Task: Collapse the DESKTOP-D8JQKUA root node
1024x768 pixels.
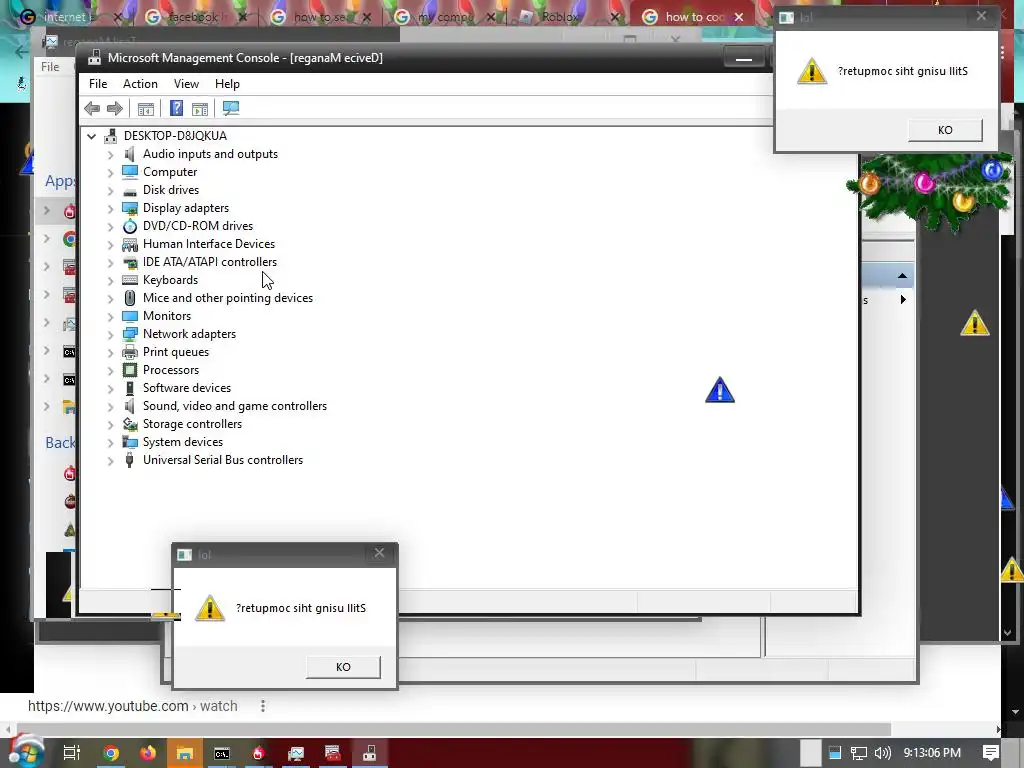Action: click(91, 136)
